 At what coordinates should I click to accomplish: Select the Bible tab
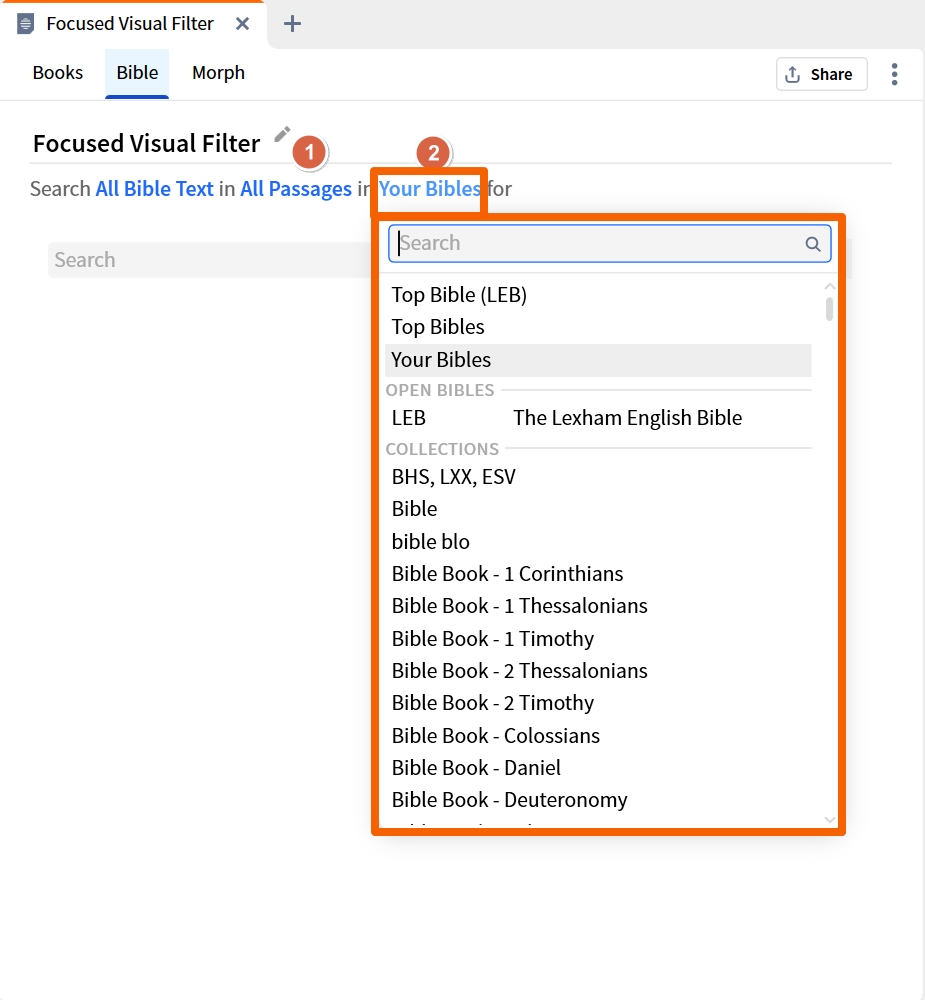[137, 73]
